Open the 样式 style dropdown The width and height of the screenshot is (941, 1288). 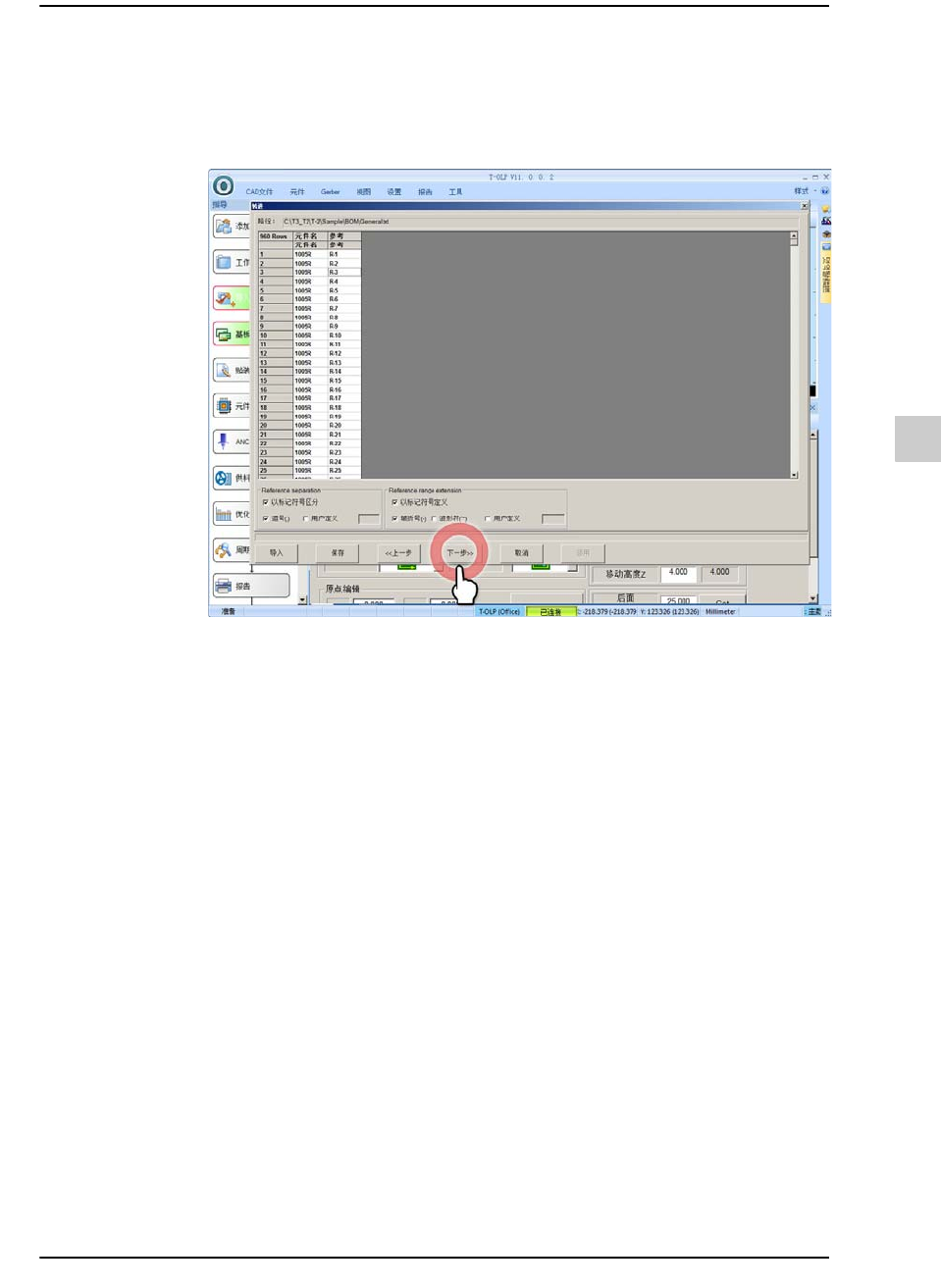point(805,191)
